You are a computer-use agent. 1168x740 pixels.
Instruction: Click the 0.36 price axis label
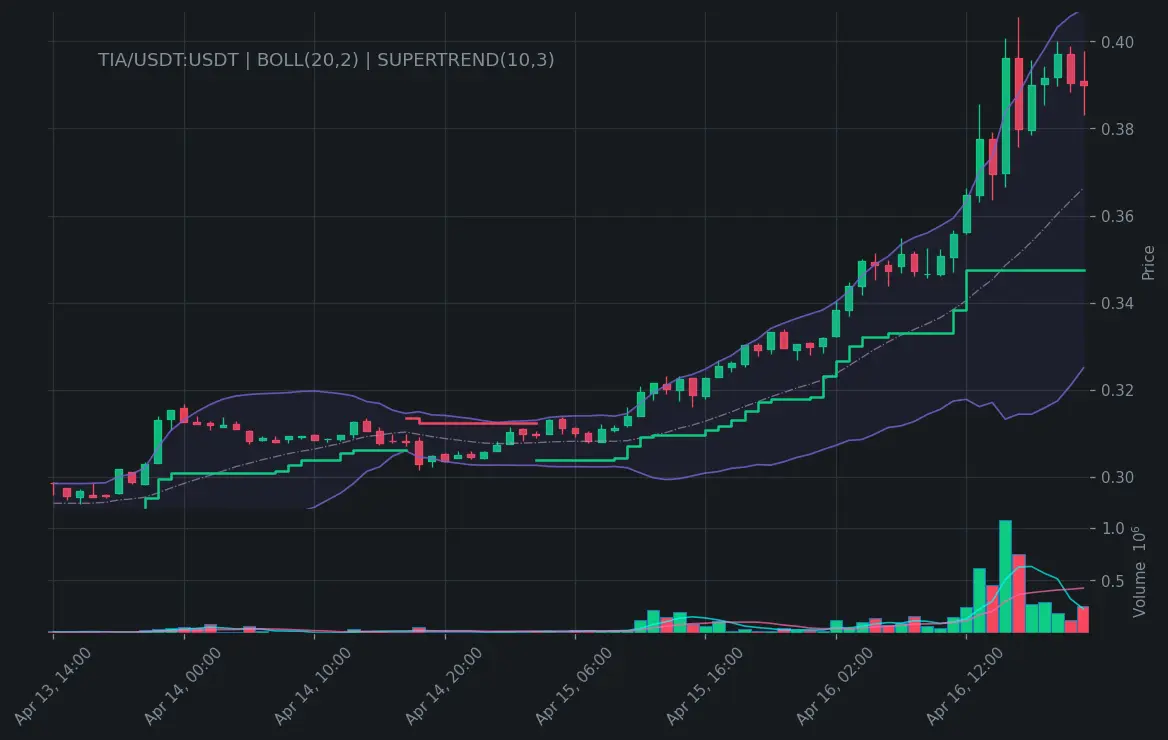click(x=1117, y=216)
